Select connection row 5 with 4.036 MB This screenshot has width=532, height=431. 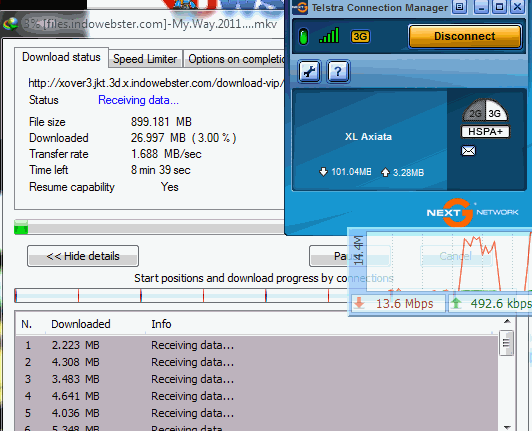256,413
